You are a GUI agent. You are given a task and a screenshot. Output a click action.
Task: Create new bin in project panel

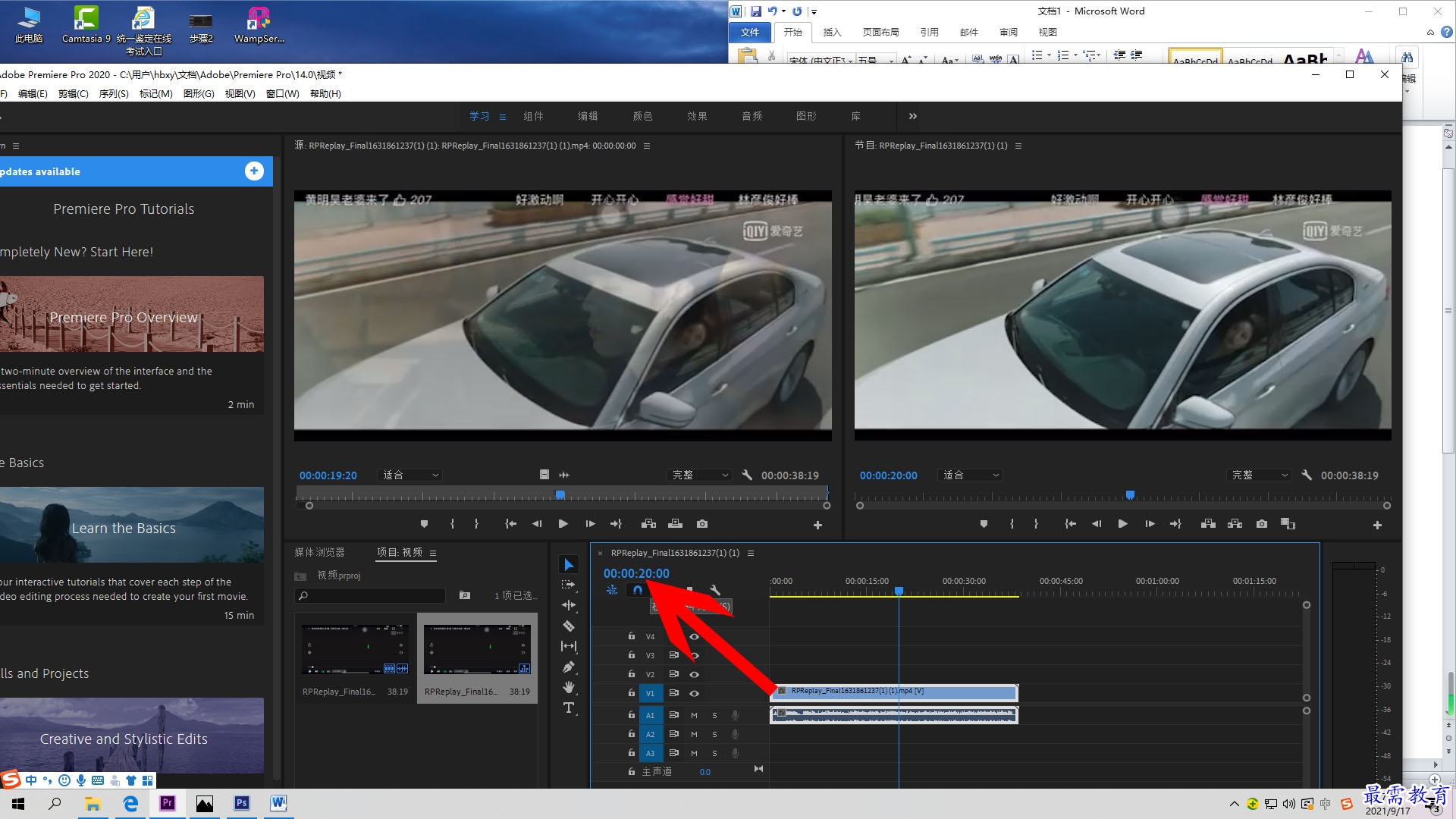click(x=465, y=595)
